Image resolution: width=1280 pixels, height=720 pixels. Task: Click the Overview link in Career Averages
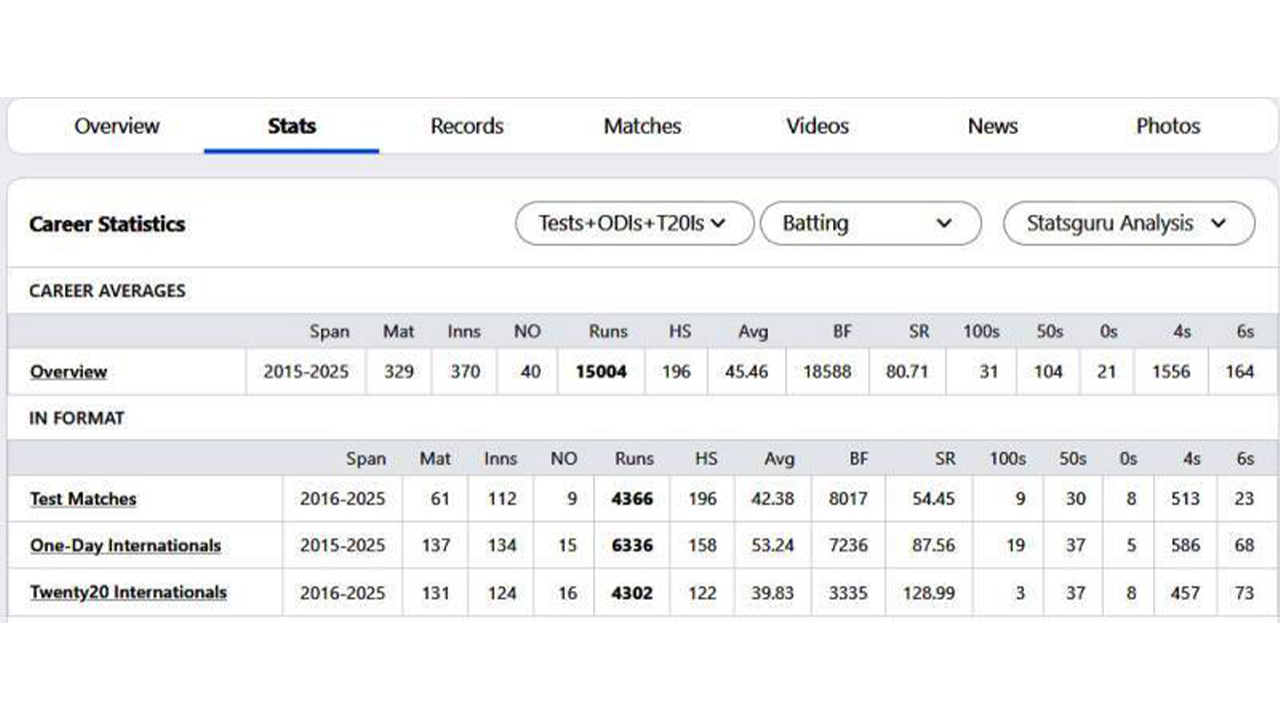(68, 372)
